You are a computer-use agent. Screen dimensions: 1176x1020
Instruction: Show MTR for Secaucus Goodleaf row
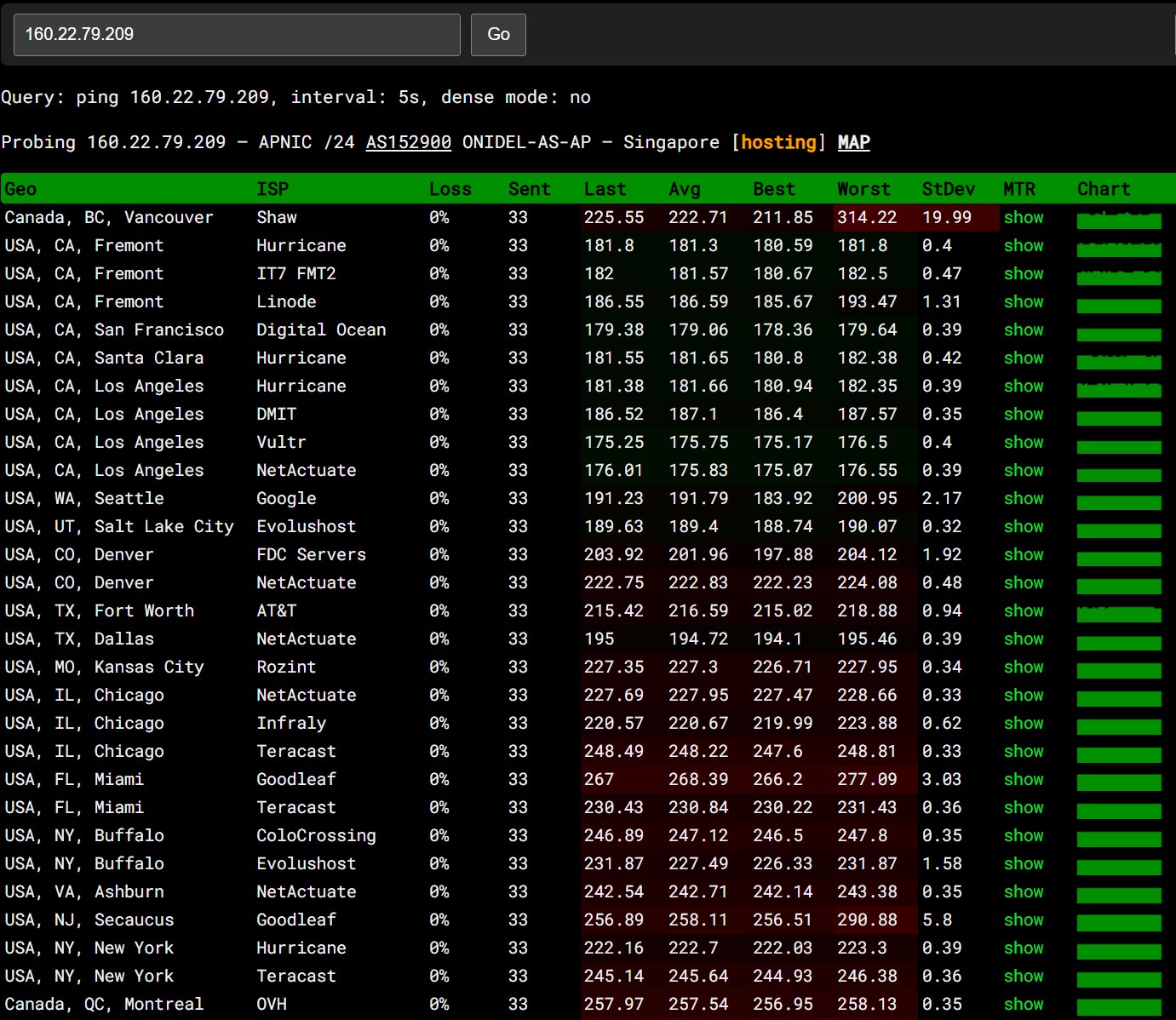point(1024,920)
